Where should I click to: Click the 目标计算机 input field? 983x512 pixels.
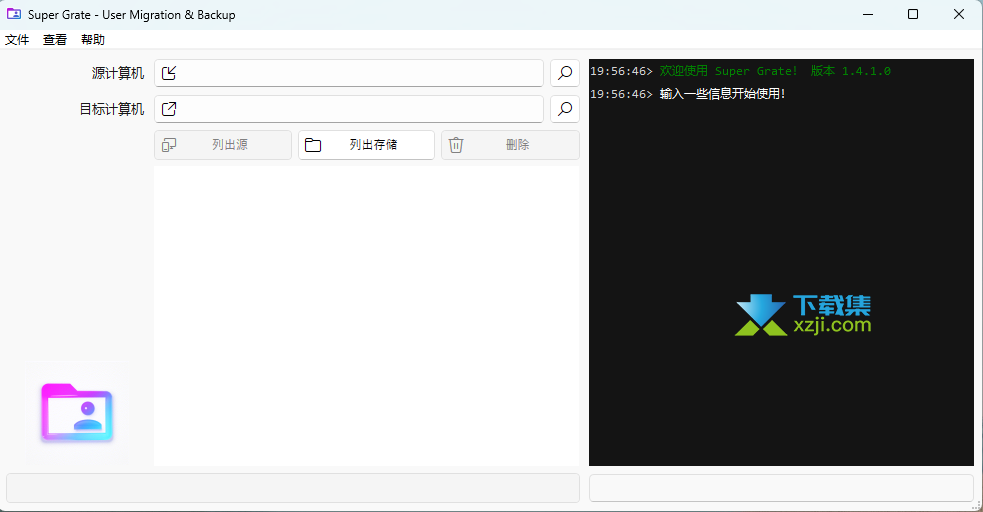349,109
